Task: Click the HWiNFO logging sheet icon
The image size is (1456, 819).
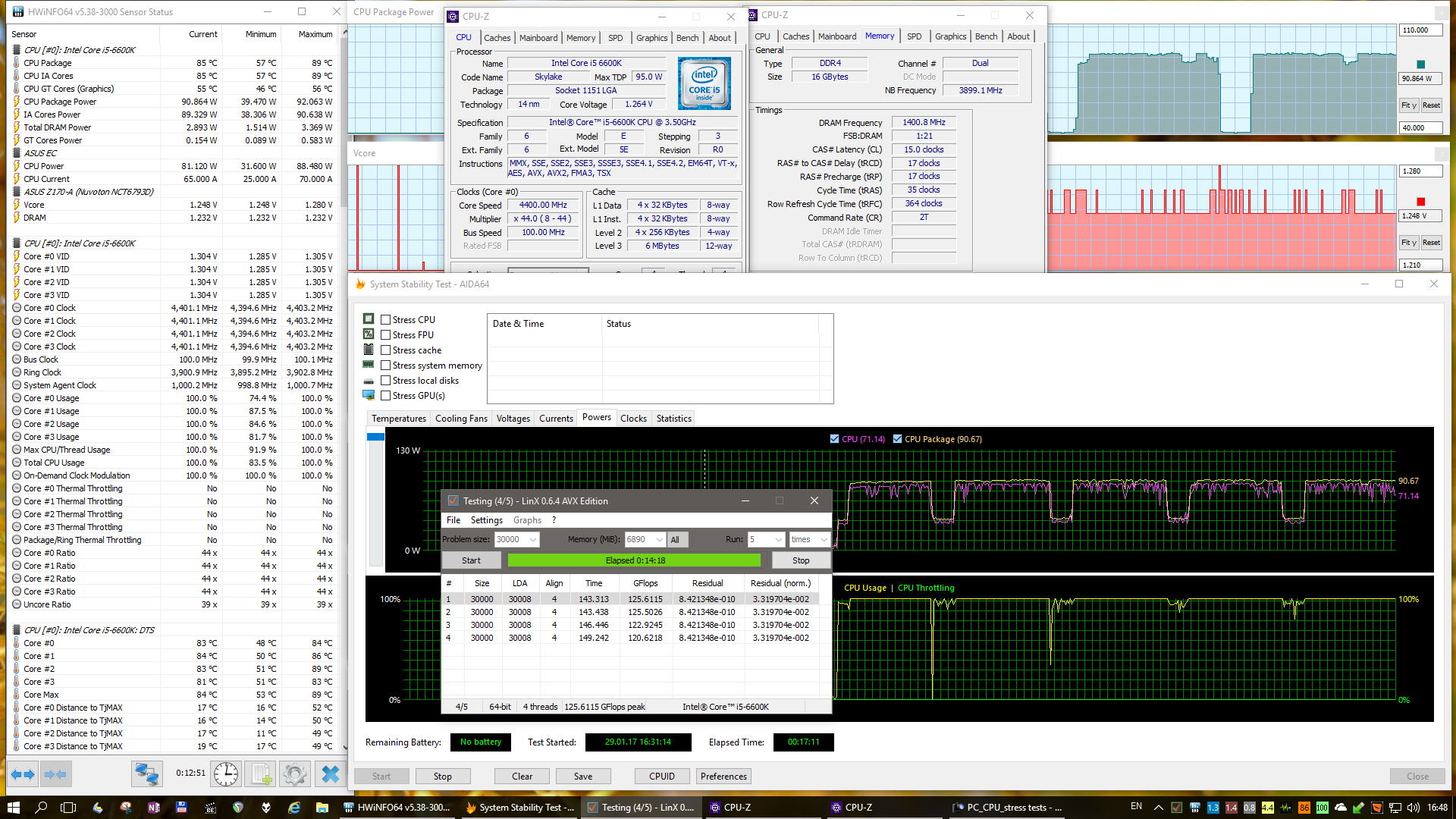Action: 262,774
